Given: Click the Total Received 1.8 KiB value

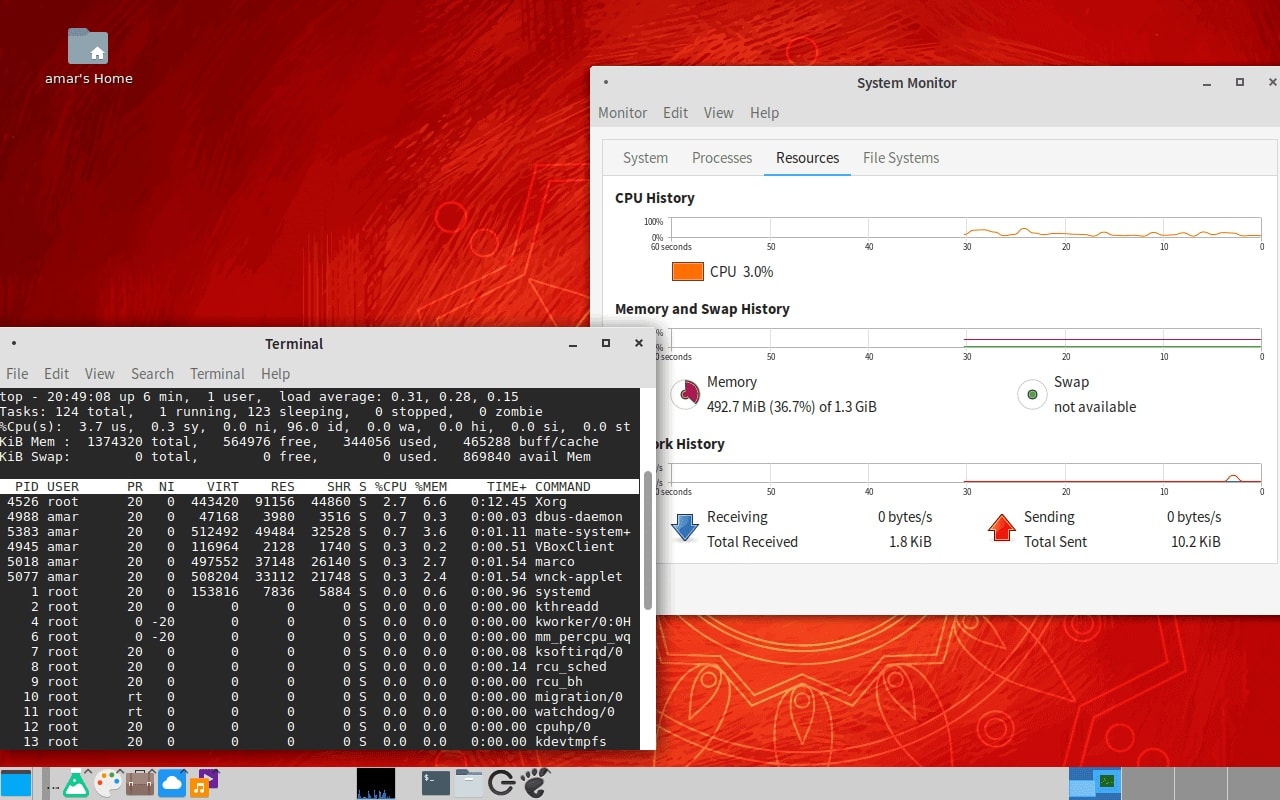Looking at the screenshot, I should click(x=910, y=542).
